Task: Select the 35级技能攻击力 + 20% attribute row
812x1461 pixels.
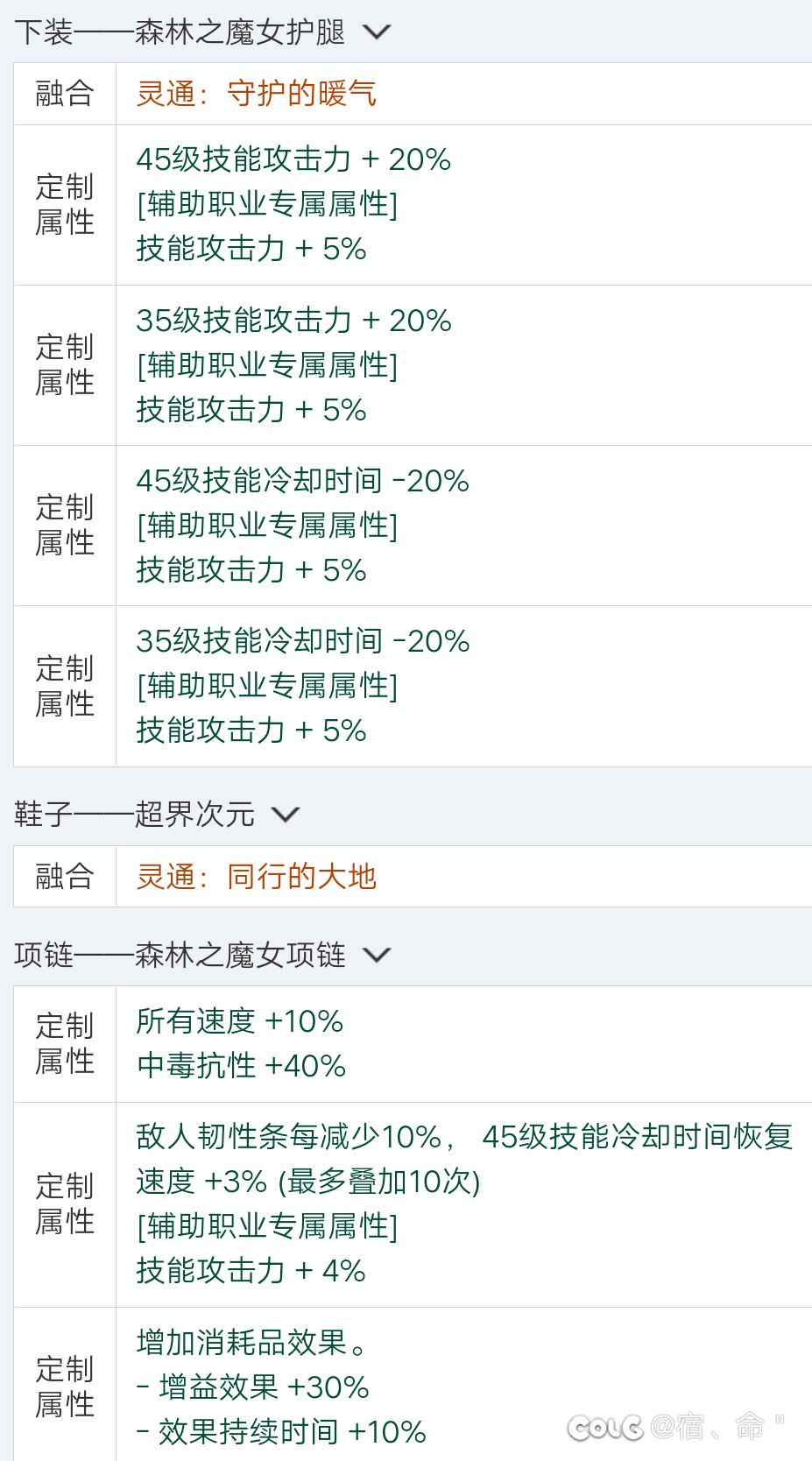Action: (x=413, y=365)
